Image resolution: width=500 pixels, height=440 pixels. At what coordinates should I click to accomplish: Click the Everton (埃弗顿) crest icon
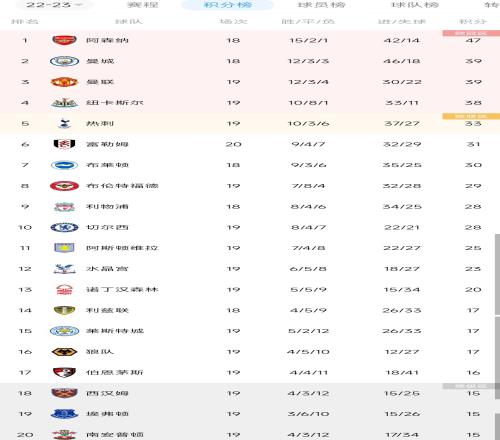pyautogui.click(x=64, y=414)
